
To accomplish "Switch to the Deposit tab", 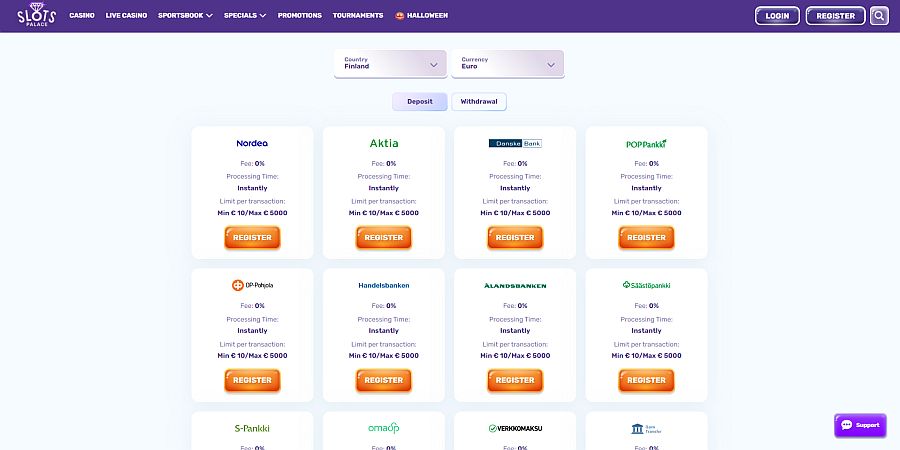I will tap(420, 102).
